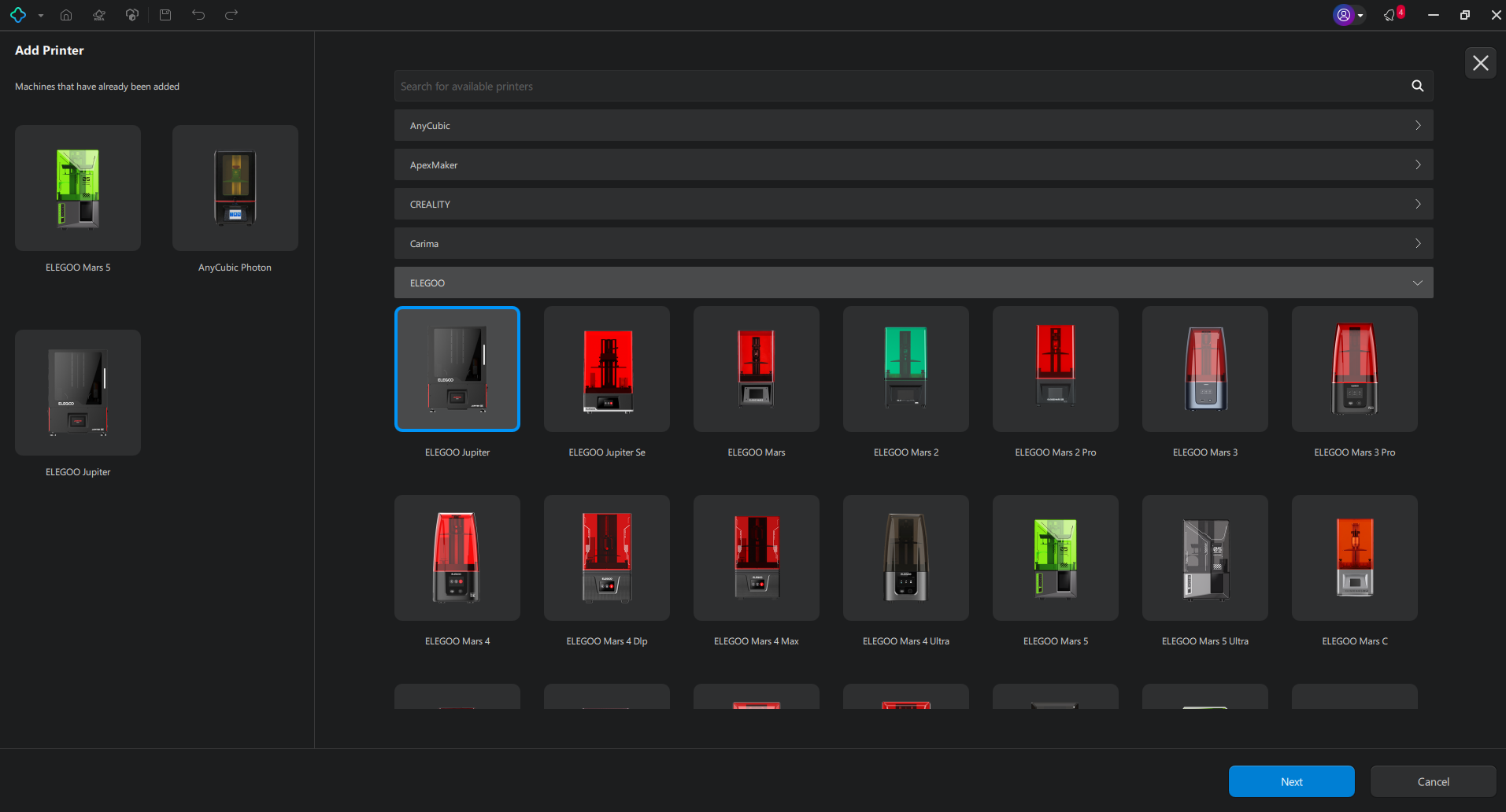Select the ELEGOO Mars 2 printer
Viewport: 1506px width, 812px height.
point(906,369)
